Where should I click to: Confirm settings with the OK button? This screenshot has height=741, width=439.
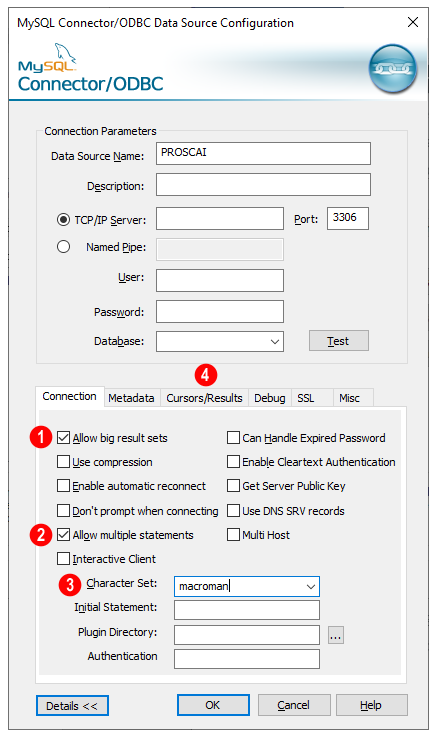[213, 705]
